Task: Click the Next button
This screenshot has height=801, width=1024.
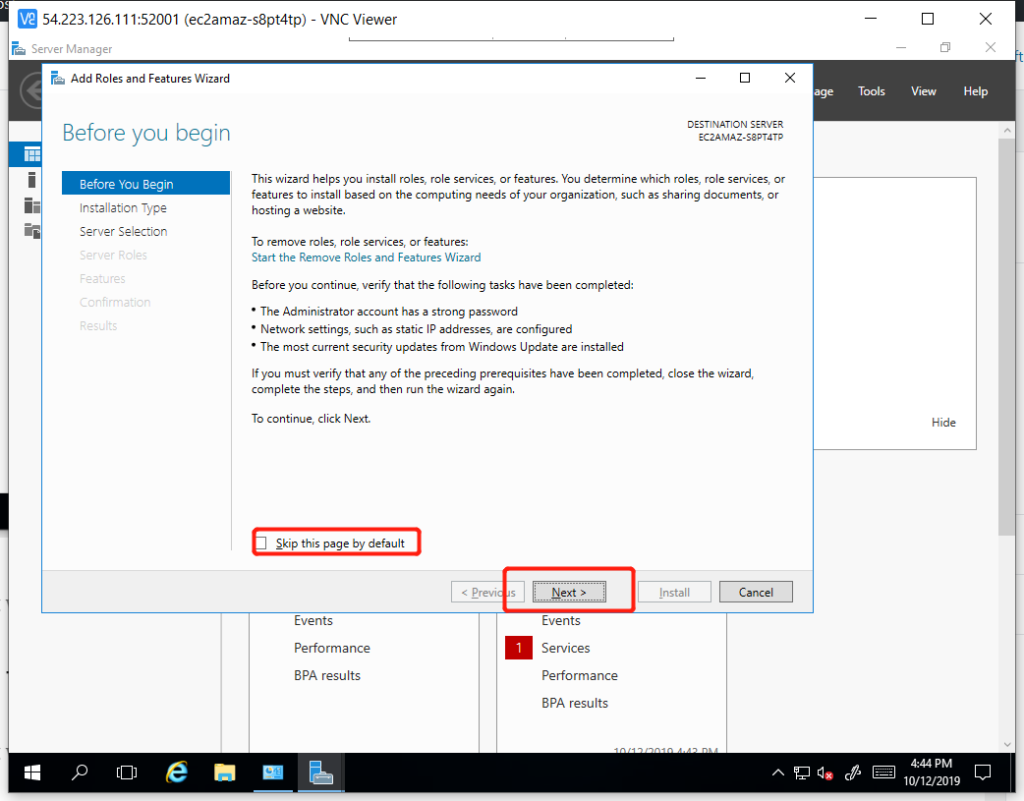Action: click(x=568, y=592)
